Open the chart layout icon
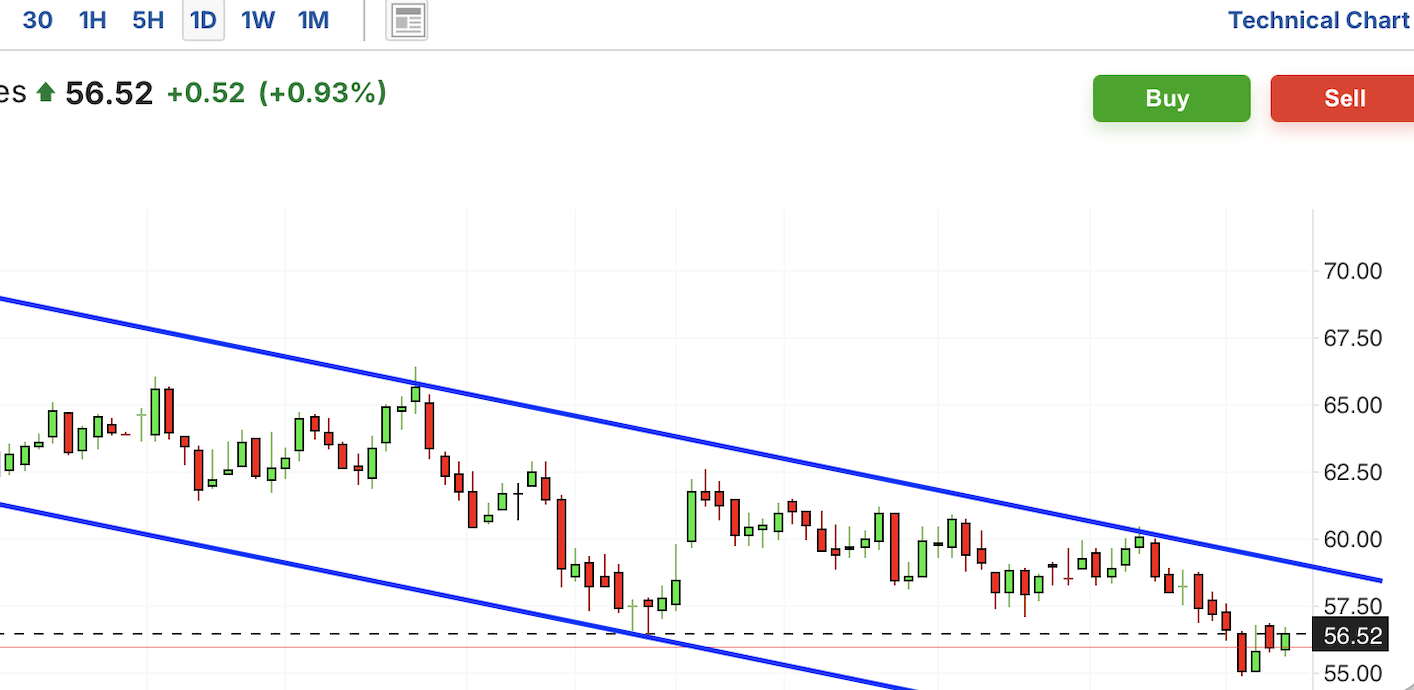This screenshot has height=690, width=1414. [x=408, y=21]
